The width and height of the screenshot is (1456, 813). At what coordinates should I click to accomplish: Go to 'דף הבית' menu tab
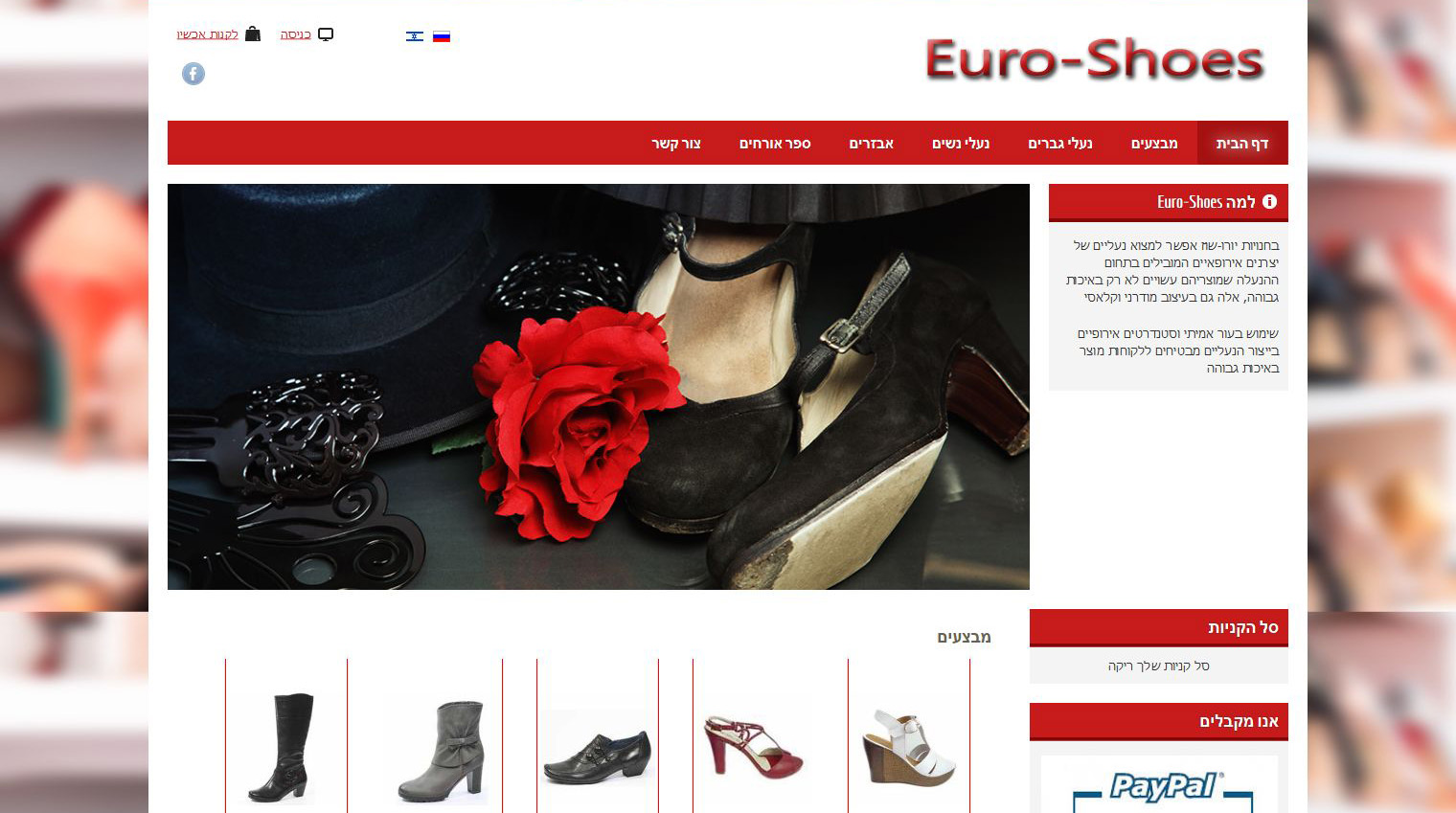pos(1242,143)
